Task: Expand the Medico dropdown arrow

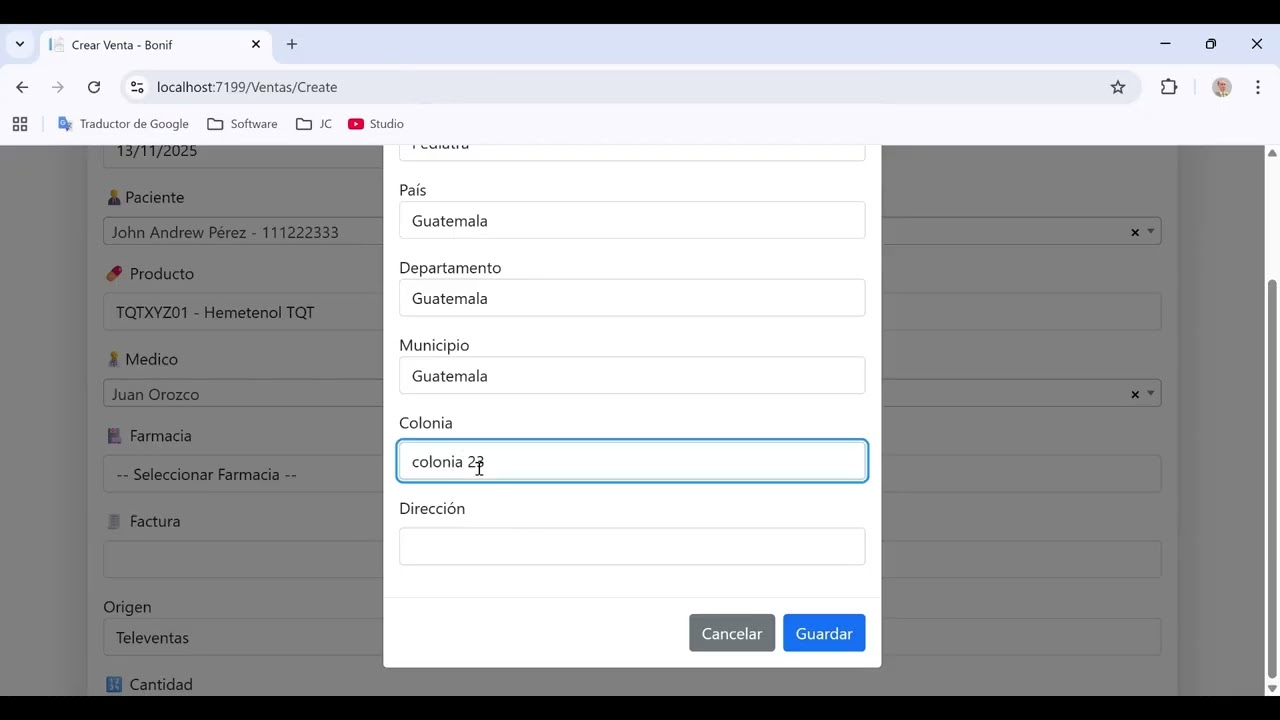Action: [x=1151, y=394]
